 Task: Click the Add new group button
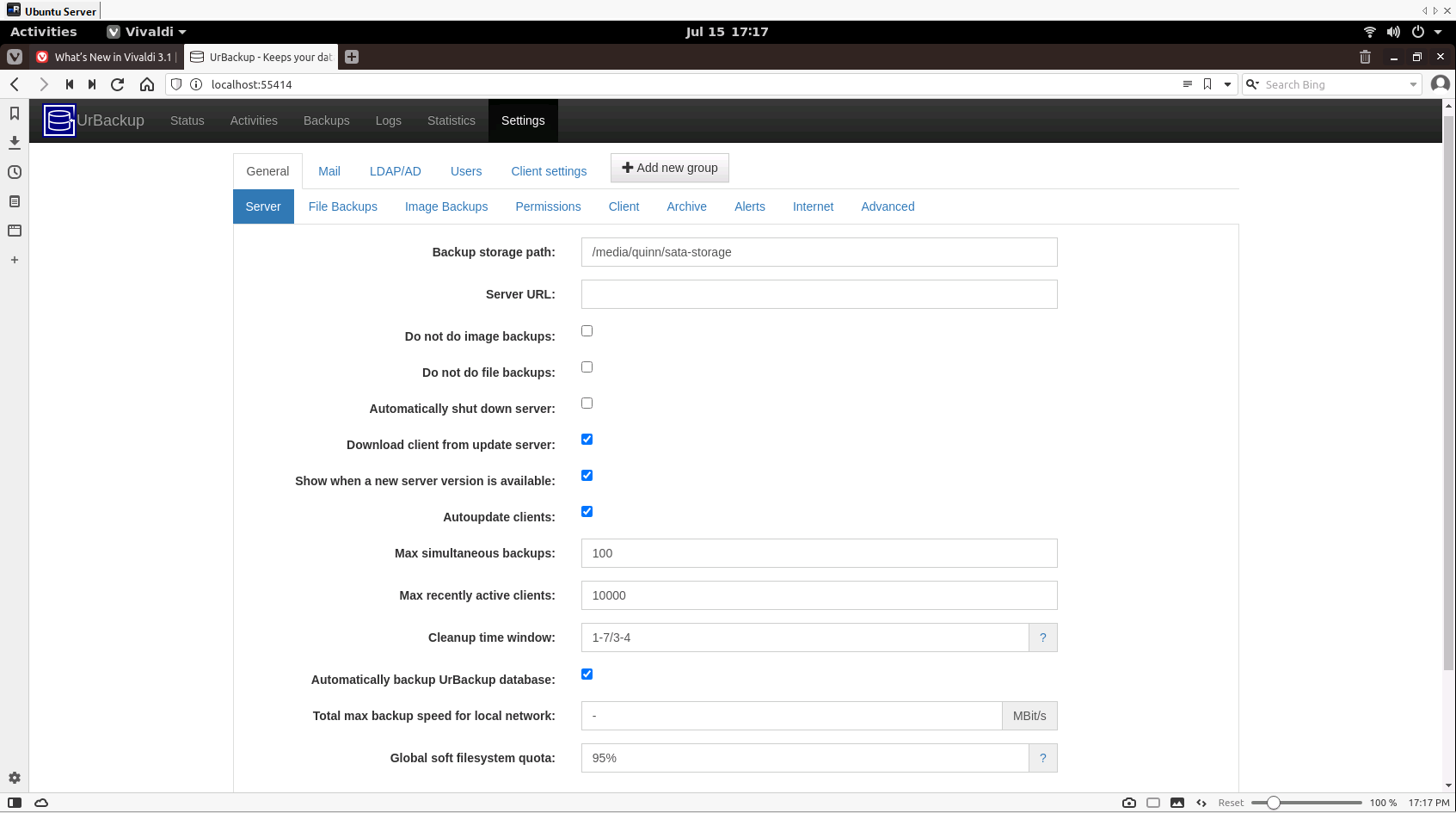[x=669, y=168]
